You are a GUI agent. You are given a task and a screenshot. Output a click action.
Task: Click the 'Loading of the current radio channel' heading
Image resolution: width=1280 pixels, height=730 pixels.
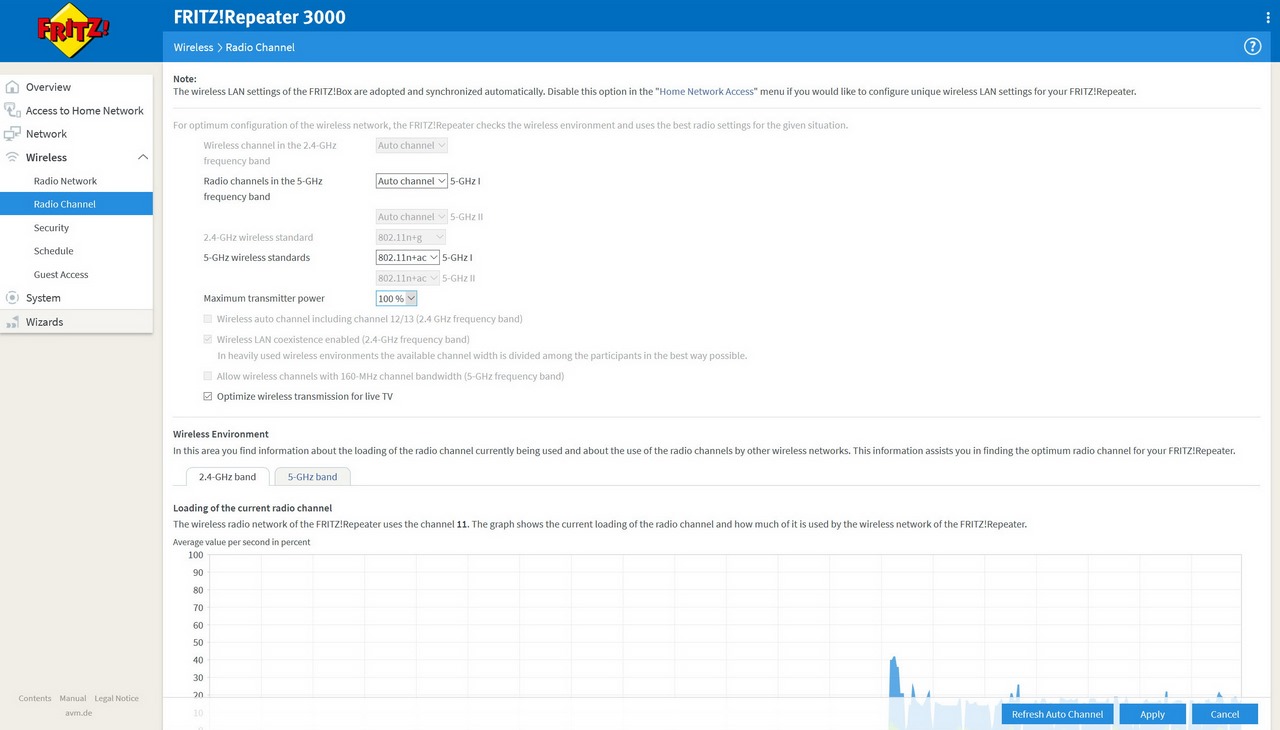tap(252, 508)
